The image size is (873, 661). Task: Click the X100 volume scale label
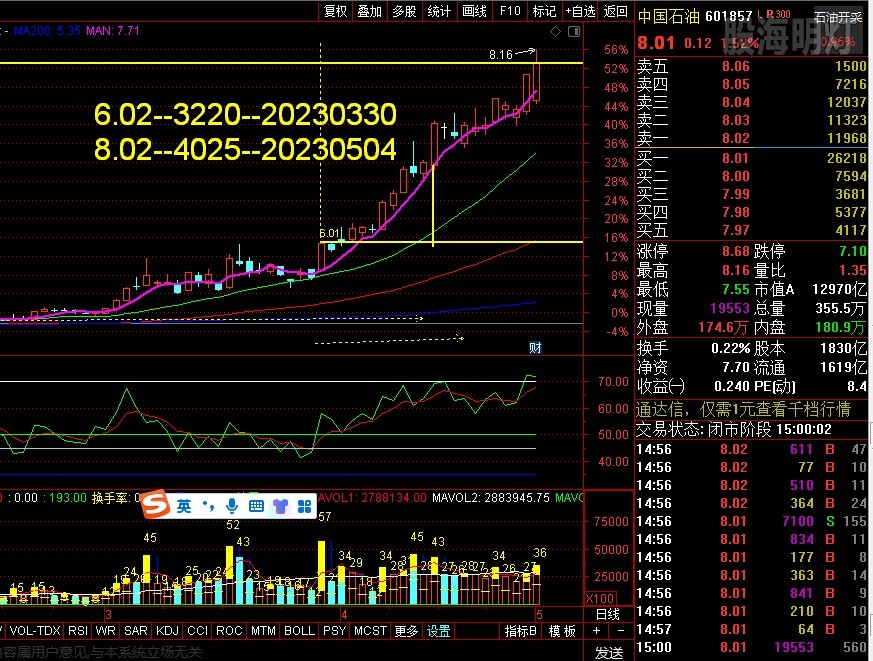[x=600, y=599]
